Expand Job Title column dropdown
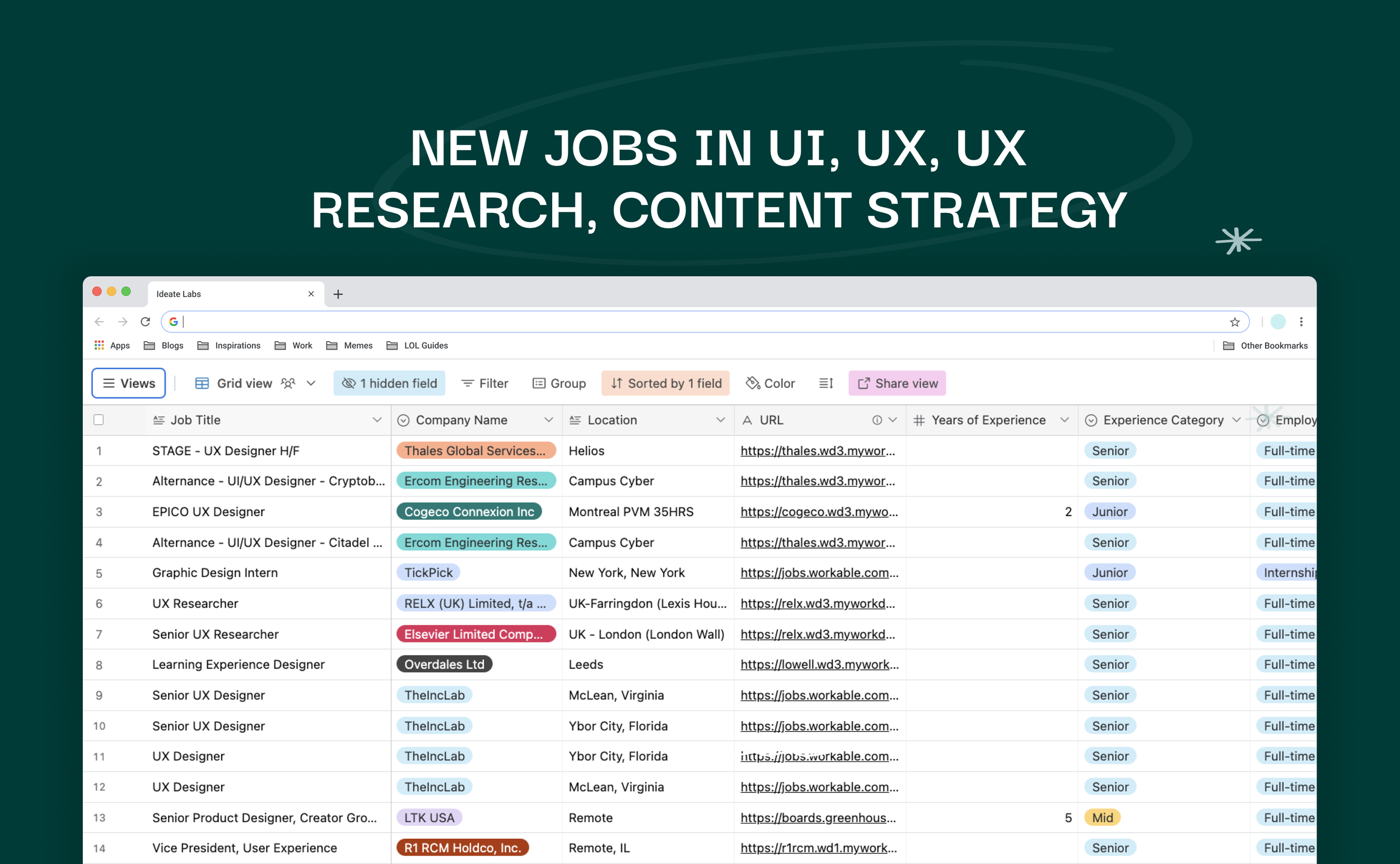Image resolution: width=1400 pixels, height=864 pixels. point(377,420)
